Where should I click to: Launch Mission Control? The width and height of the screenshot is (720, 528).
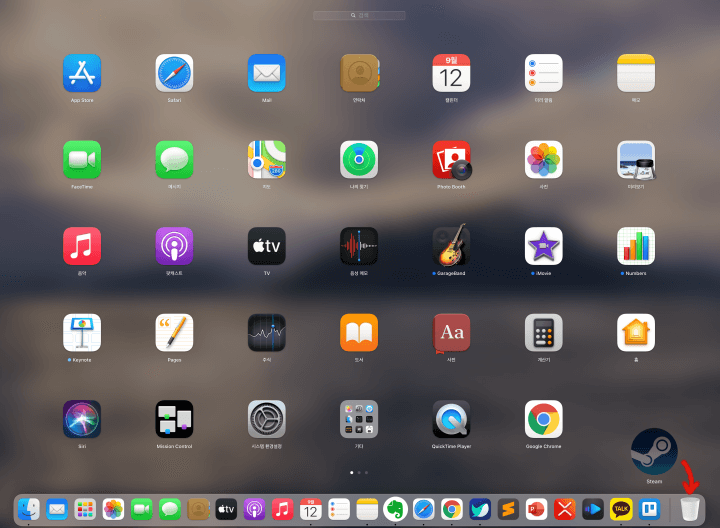click(x=174, y=419)
